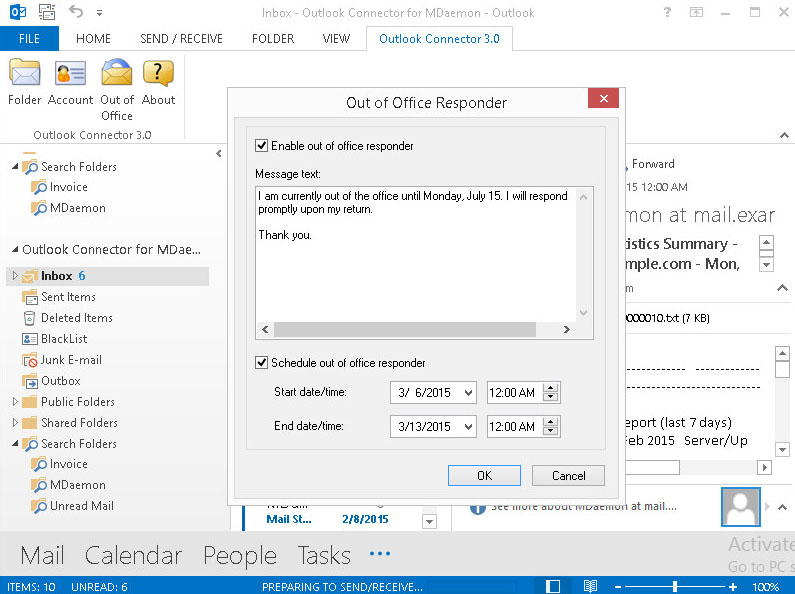The height and width of the screenshot is (594, 795).
Task: Switch to the SEND / RECEIVE tab
Action: pyautogui.click(x=181, y=39)
